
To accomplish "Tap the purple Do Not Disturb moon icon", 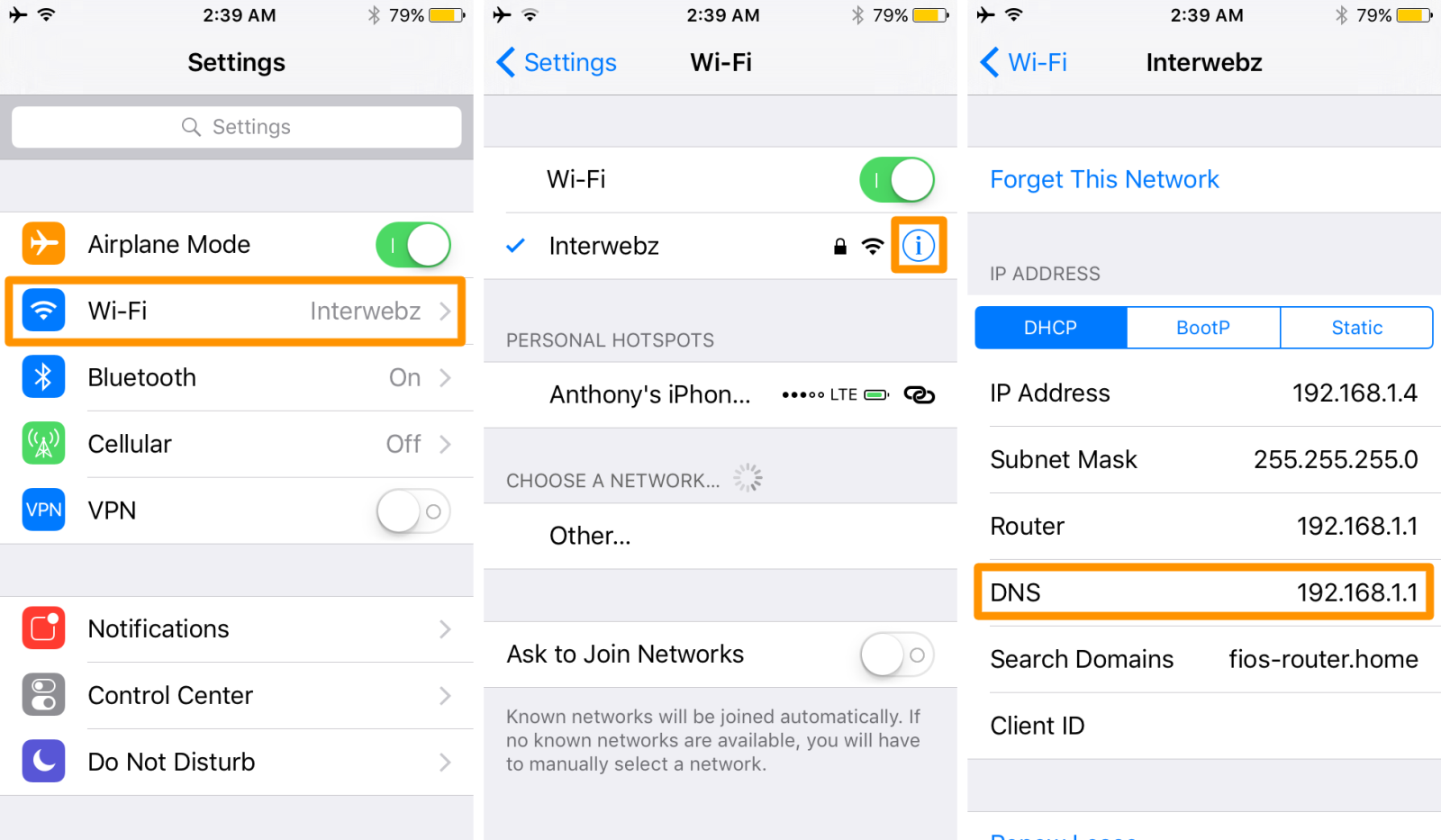I will (x=43, y=762).
